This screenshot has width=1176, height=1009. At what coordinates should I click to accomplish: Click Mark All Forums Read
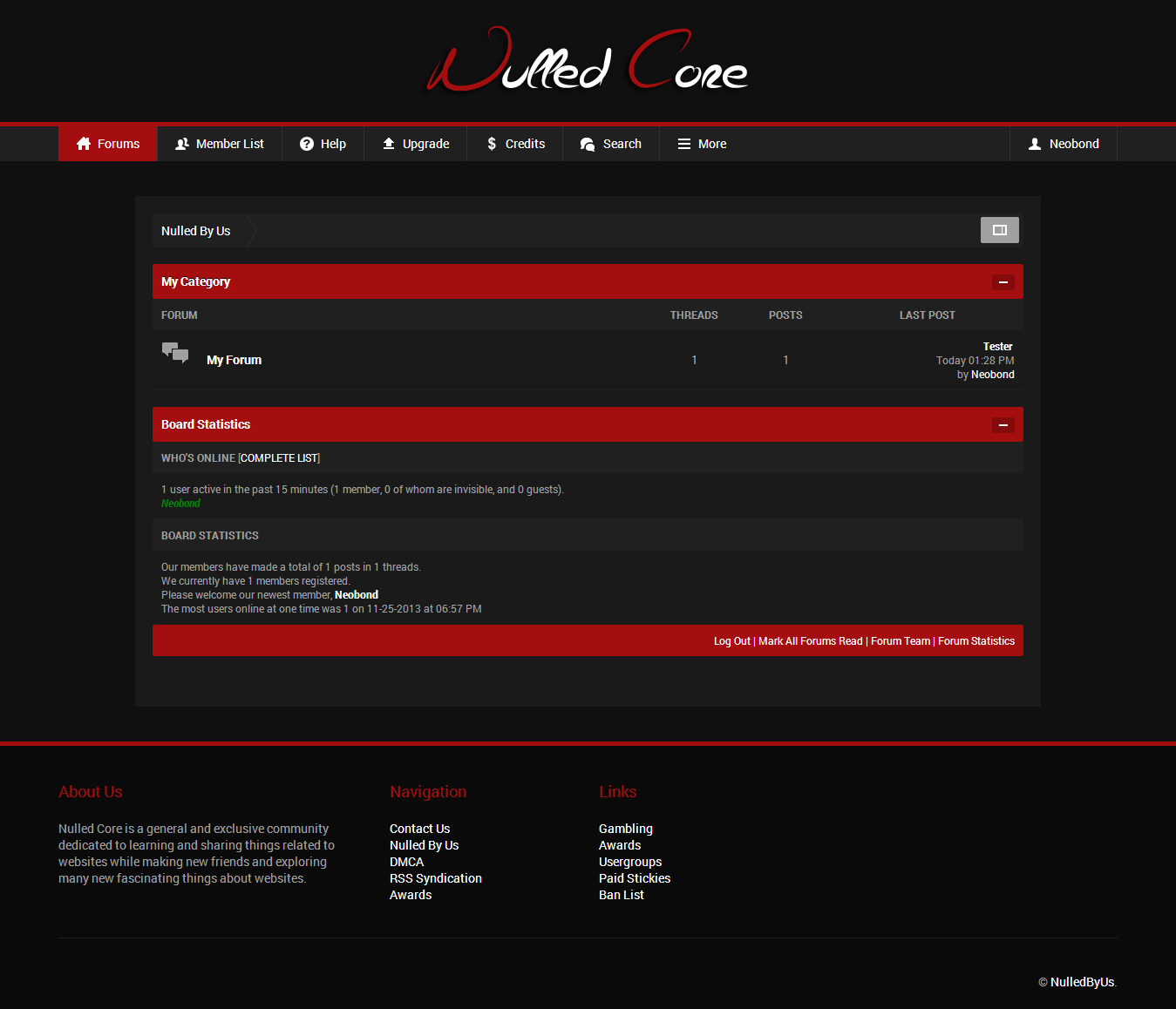tap(810, 641)
